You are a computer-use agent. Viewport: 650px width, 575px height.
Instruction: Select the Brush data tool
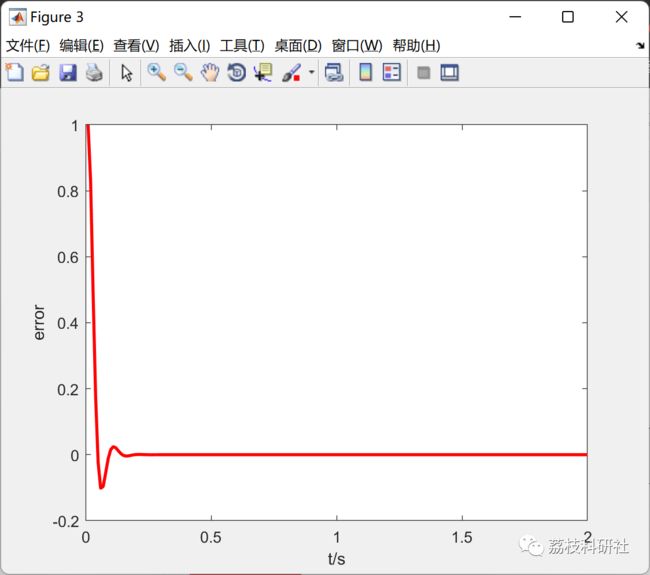pos(291,73)
